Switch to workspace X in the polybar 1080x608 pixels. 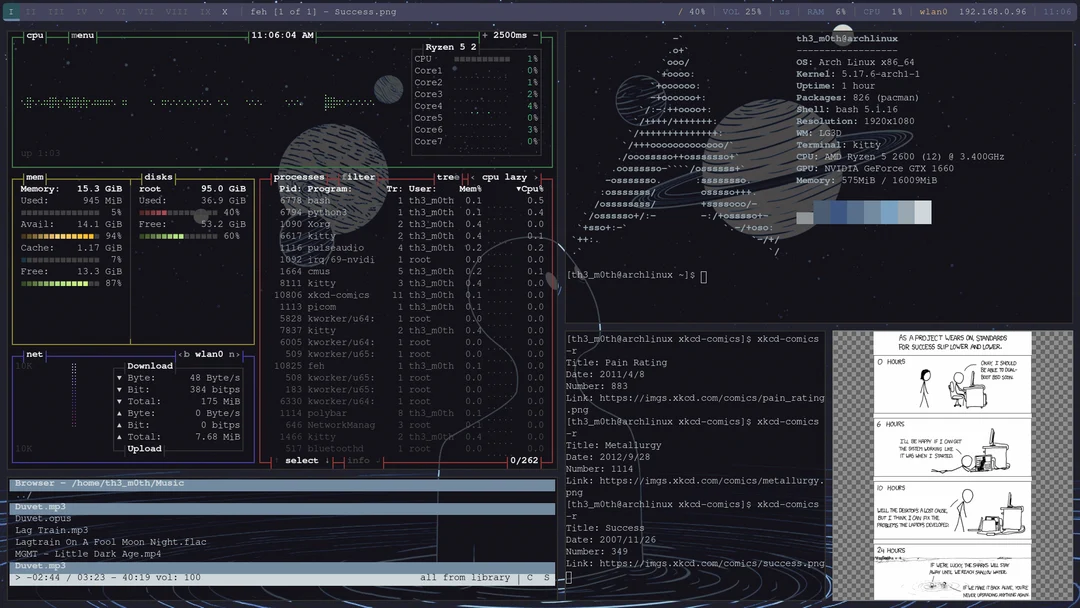(224, 11)
